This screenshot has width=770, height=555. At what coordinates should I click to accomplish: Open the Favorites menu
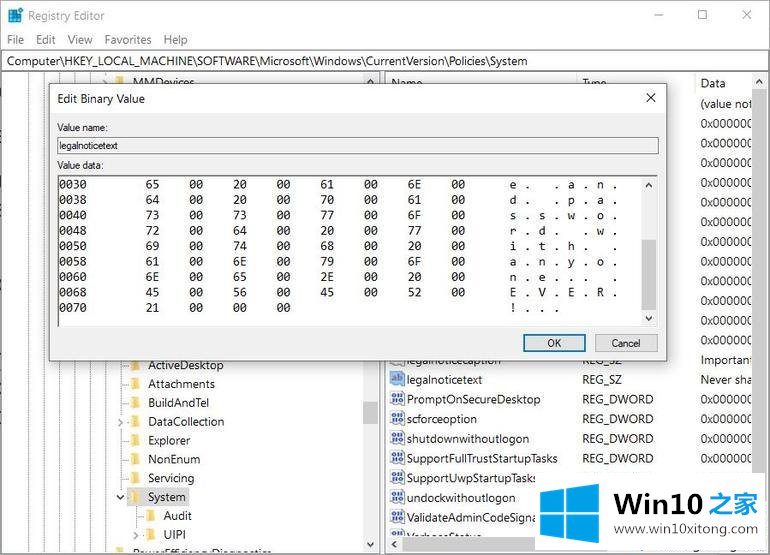(x=128, y=40)
